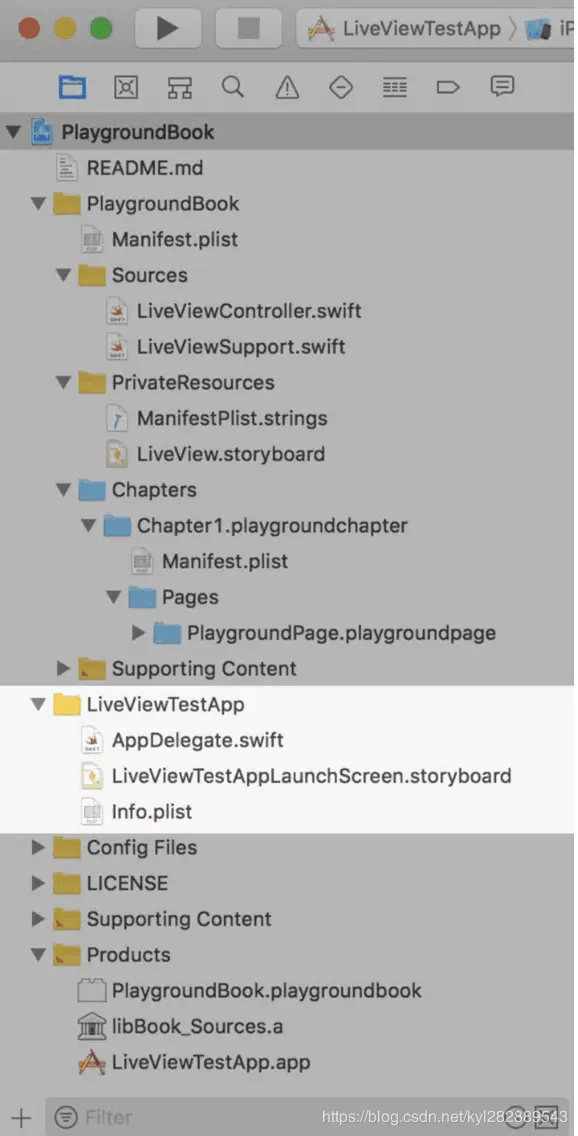Toggle source control status filter
This screenshot has height=1136, width=578.
point(547,1116)
